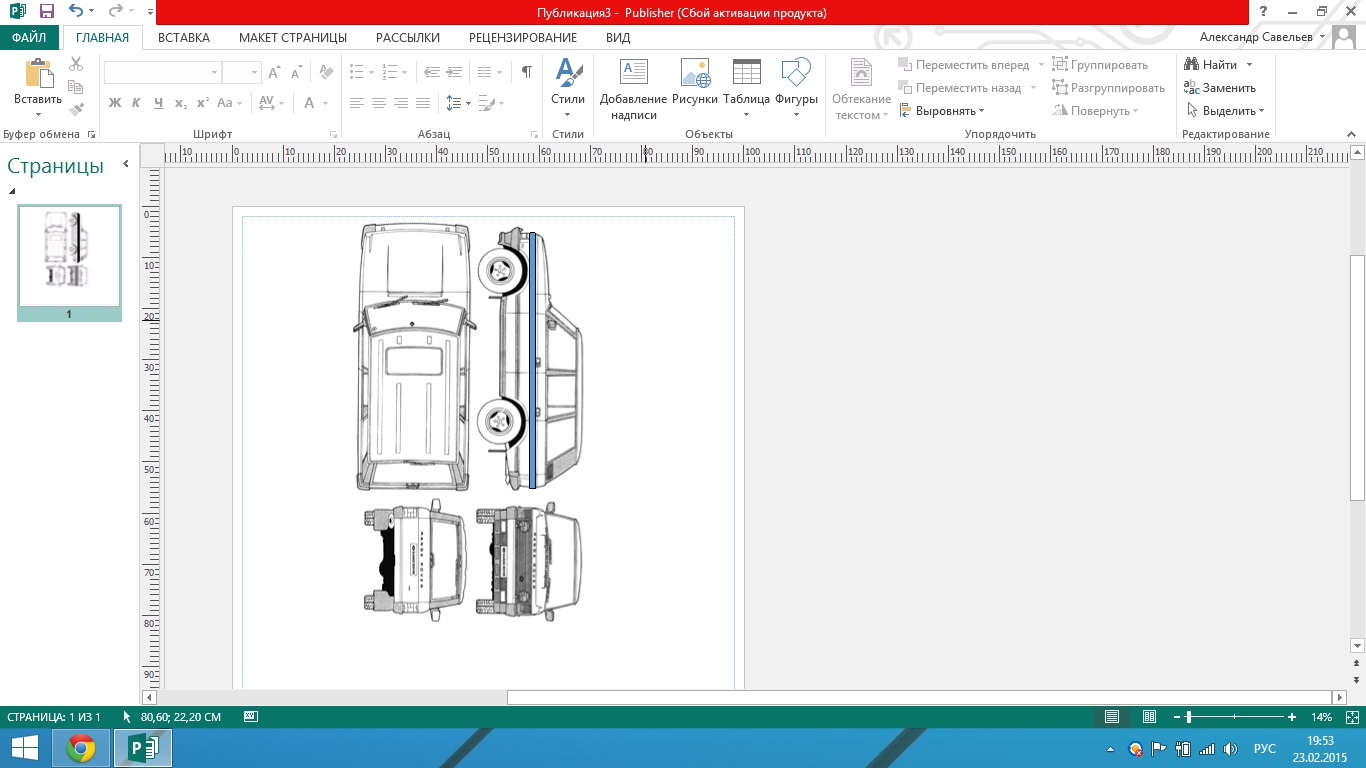
Task: Open the Выделить select dropdown
Action: (x=1225, y=111)
